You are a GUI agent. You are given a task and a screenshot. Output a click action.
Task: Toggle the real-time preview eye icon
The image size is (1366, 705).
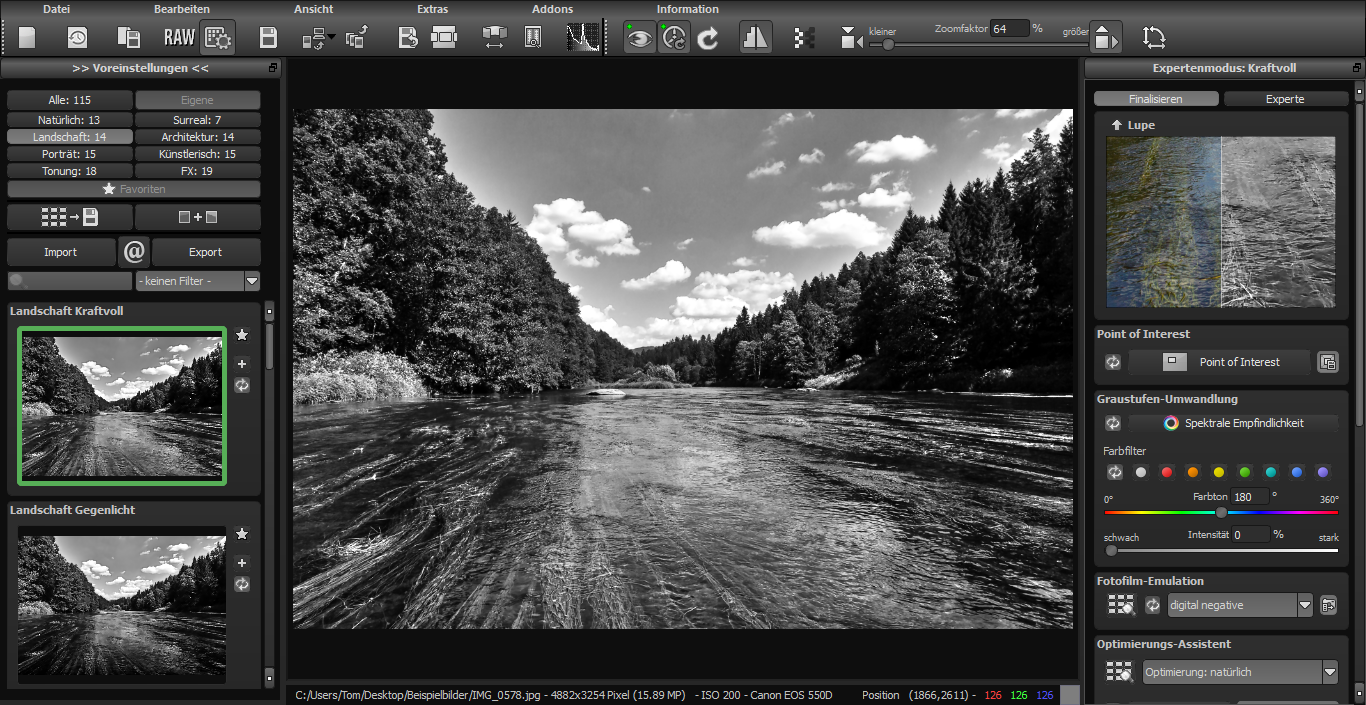(639, 36)
